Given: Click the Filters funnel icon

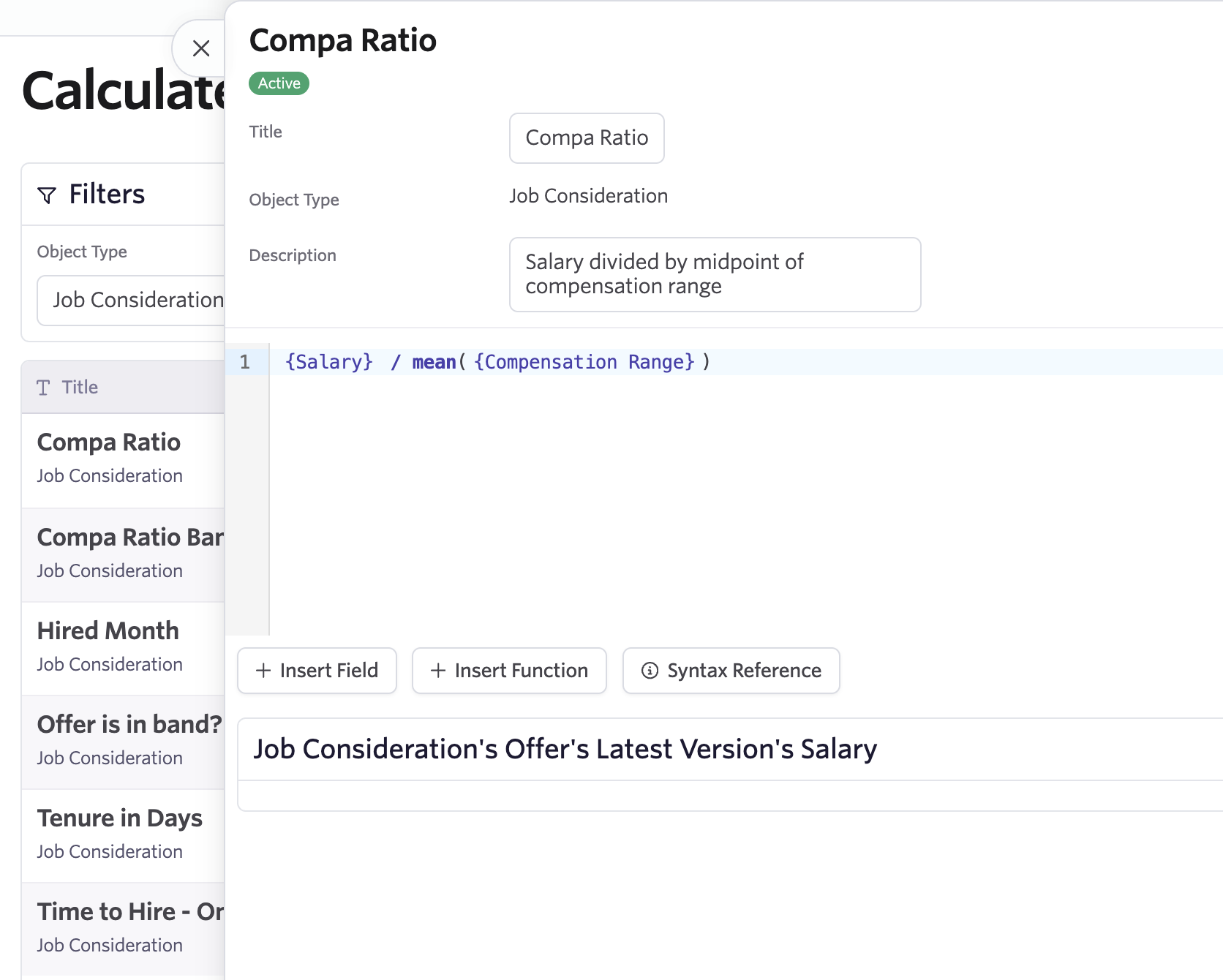Looking at the screenshot, I should point(47,195).
